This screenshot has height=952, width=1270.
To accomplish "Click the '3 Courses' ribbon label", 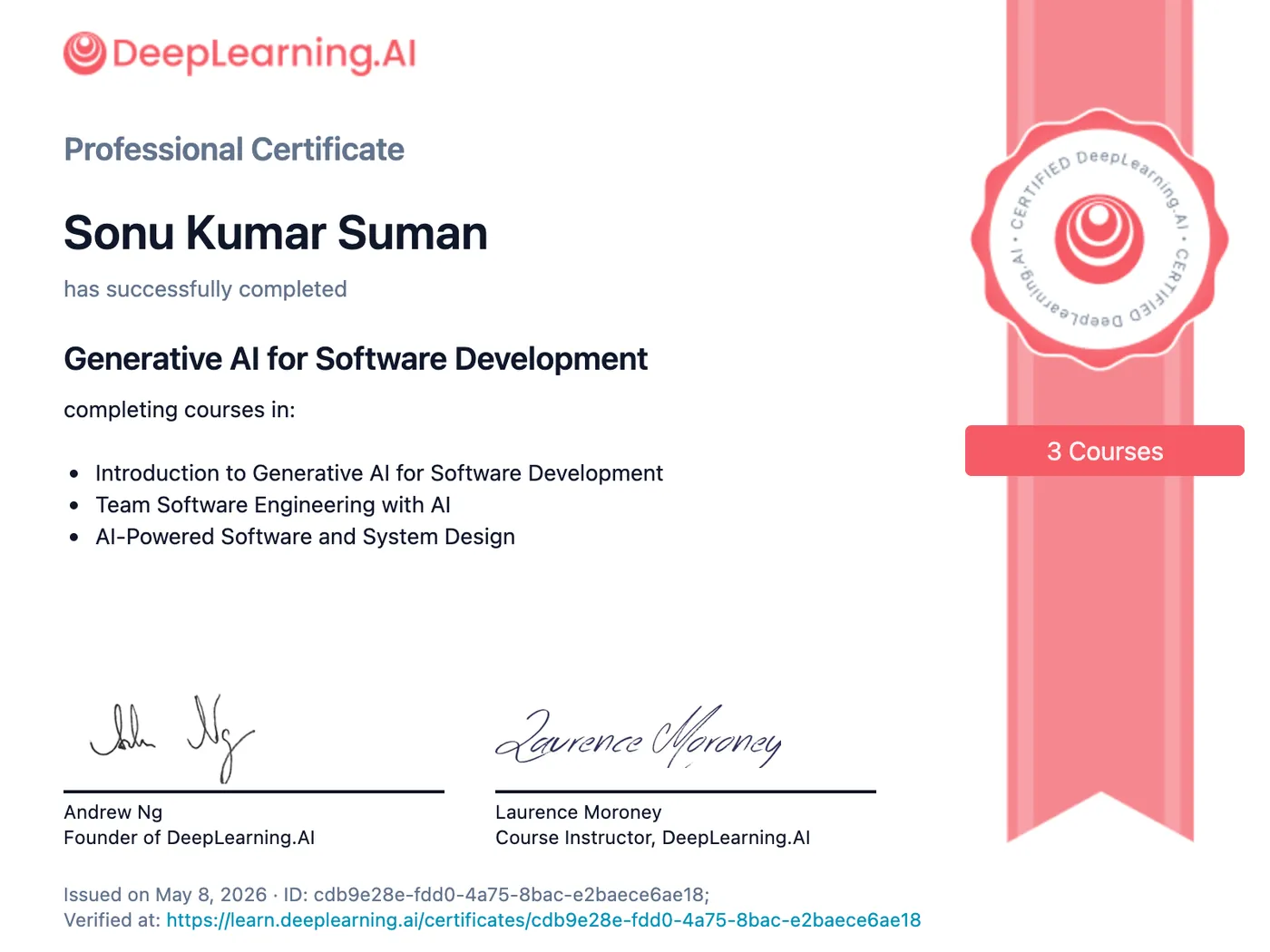I will coord(1105,451).
